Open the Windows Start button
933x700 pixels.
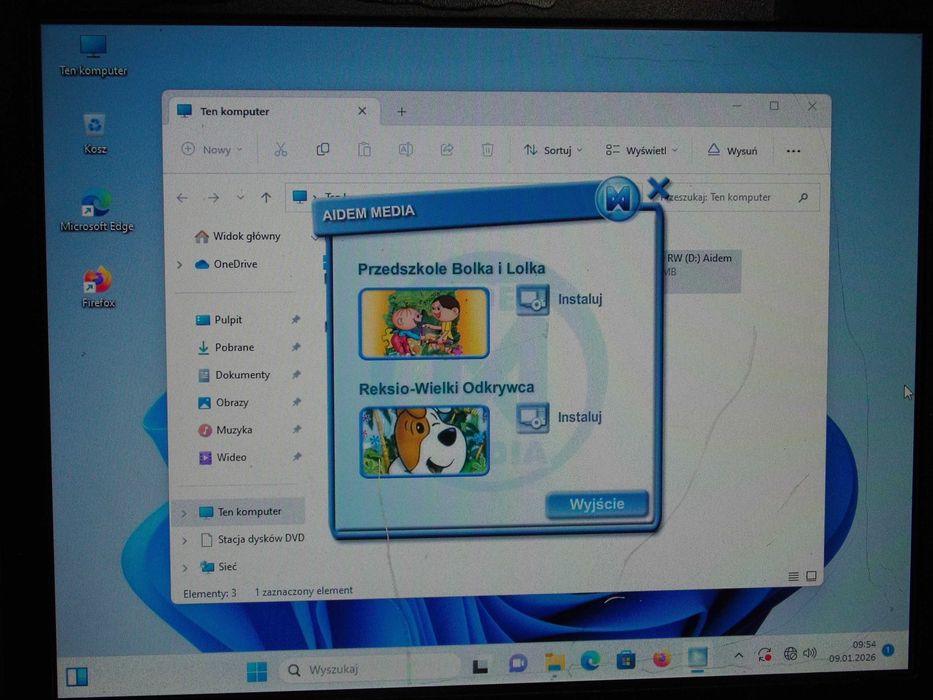tap(257, 673)
